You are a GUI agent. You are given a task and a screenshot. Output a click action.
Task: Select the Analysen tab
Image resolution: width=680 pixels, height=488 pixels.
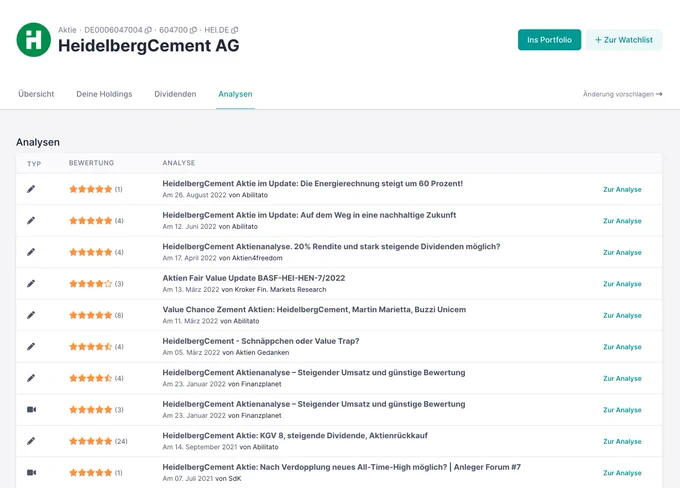235,94
